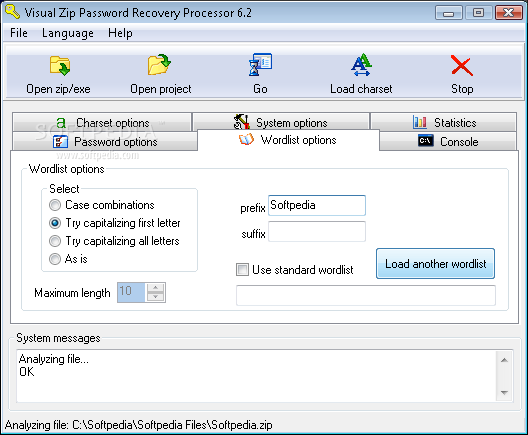The width and height of the screenshot is (528, 435).
Task: Click the status bar file path text
Action: [138, 425]
